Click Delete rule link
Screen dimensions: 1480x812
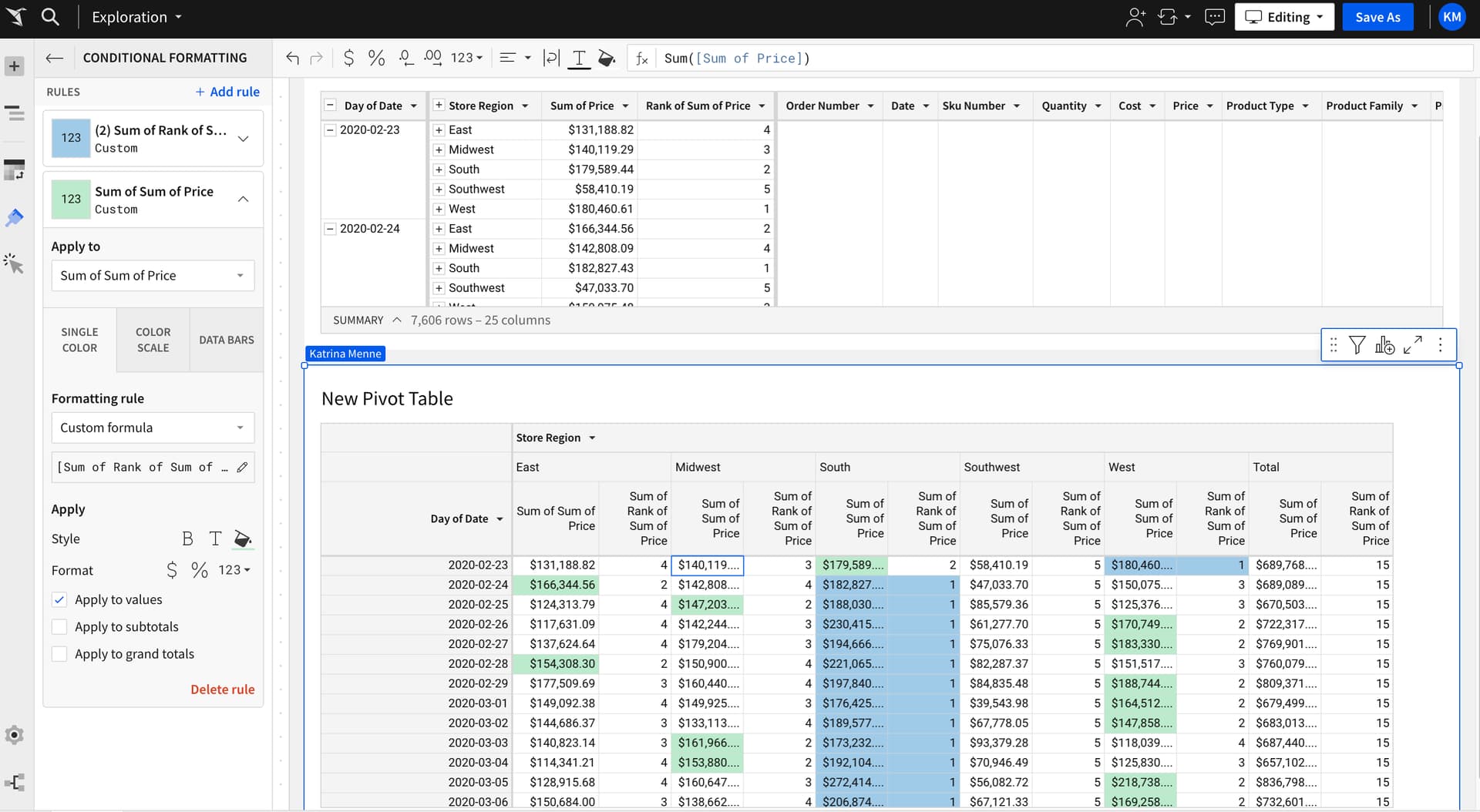(x=222, y=690)
